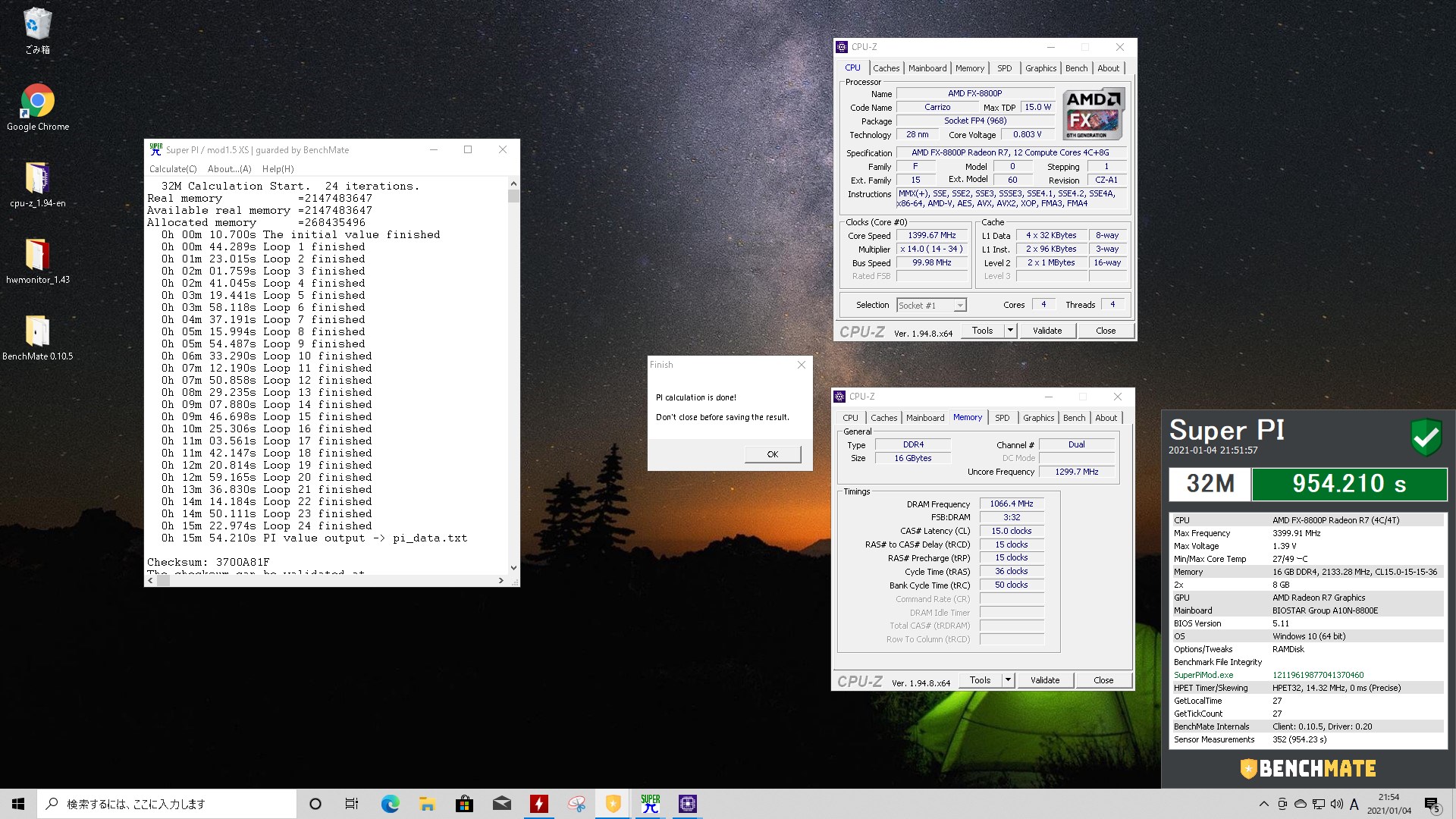Viewport: 1456px width, 819px height.
Task: Click the AMD FX processor logo
Action: click(x=1093, y=114)
